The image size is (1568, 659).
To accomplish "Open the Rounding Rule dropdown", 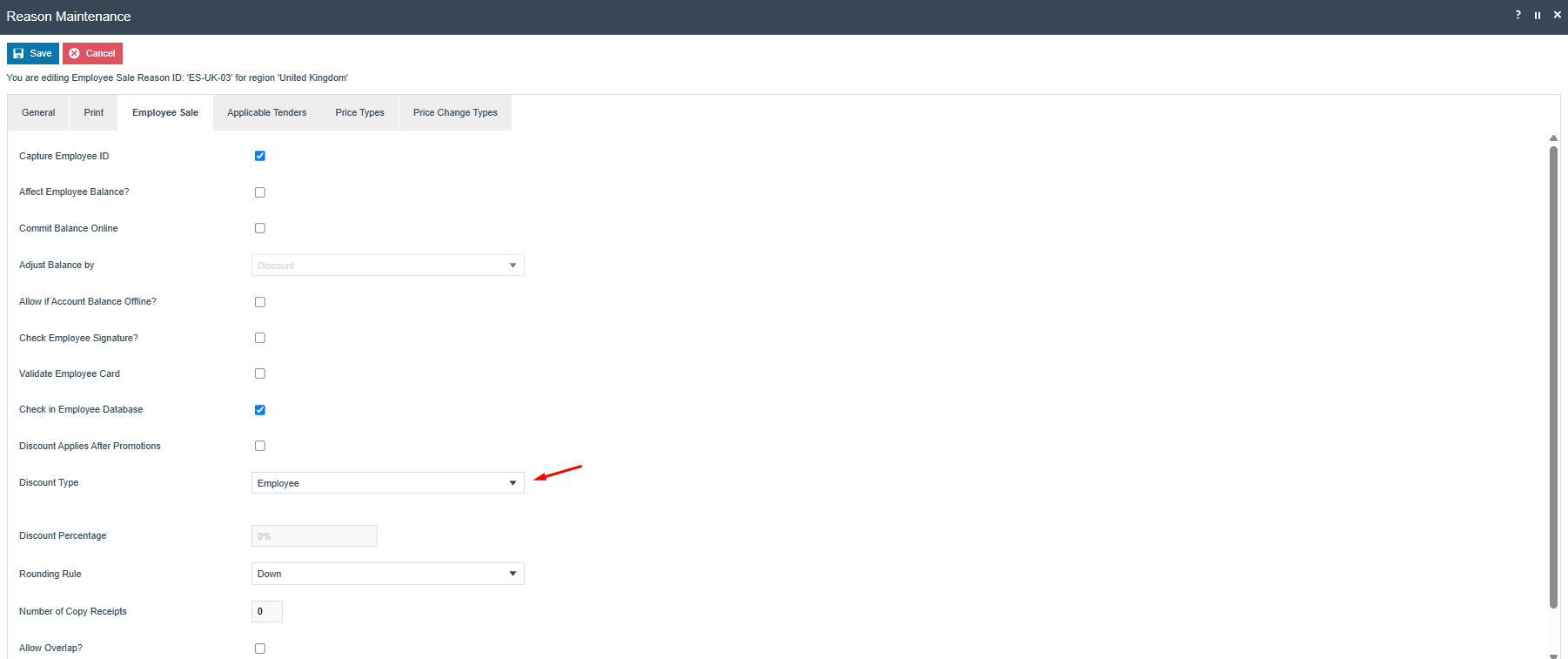I will (388, 574).
